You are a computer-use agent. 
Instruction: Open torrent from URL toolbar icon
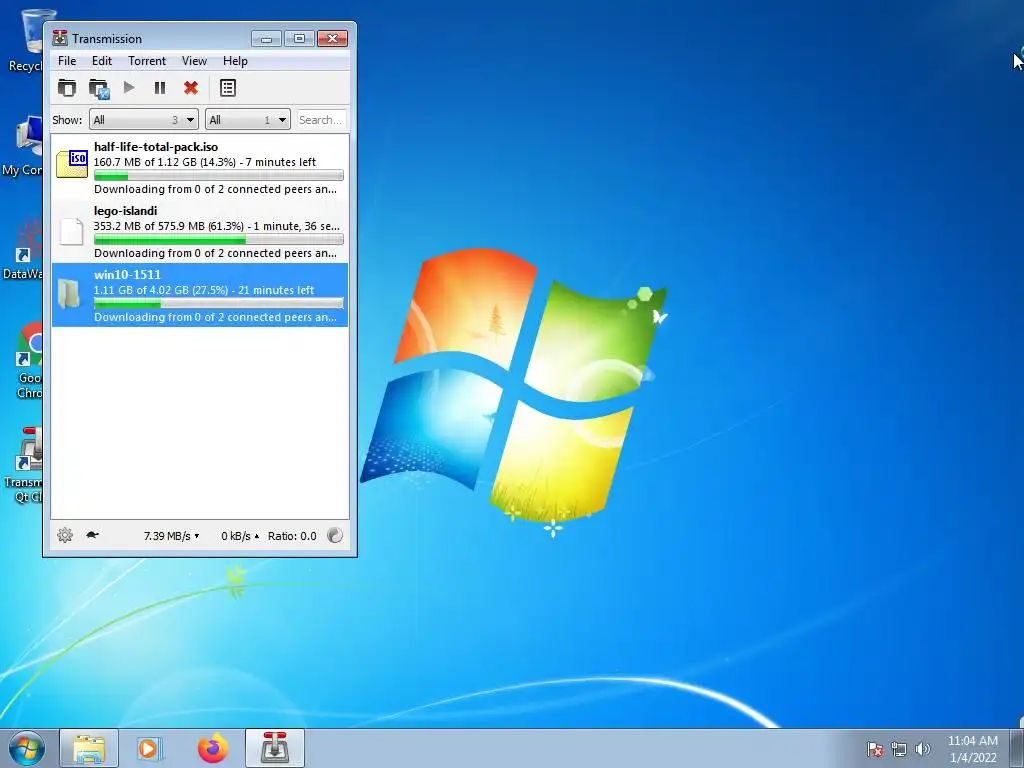[x=99, y=88]
